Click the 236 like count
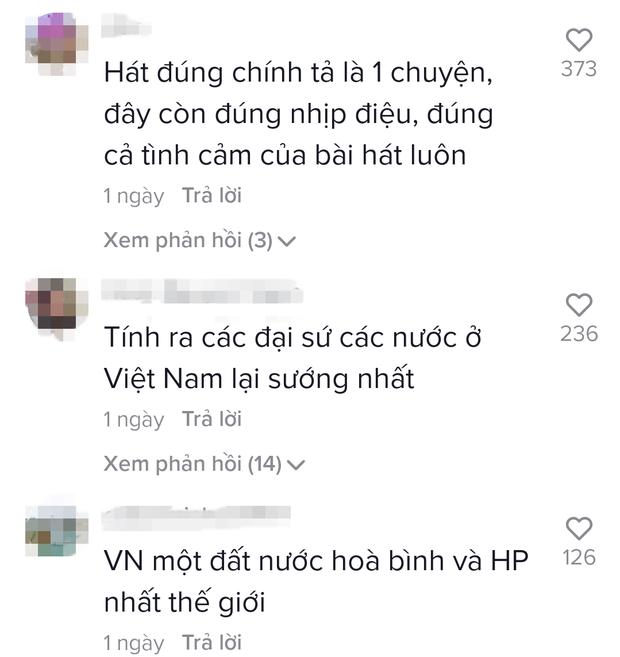This screenshot has width=620, height=657. pyautogui.click(x=579, y=334)
